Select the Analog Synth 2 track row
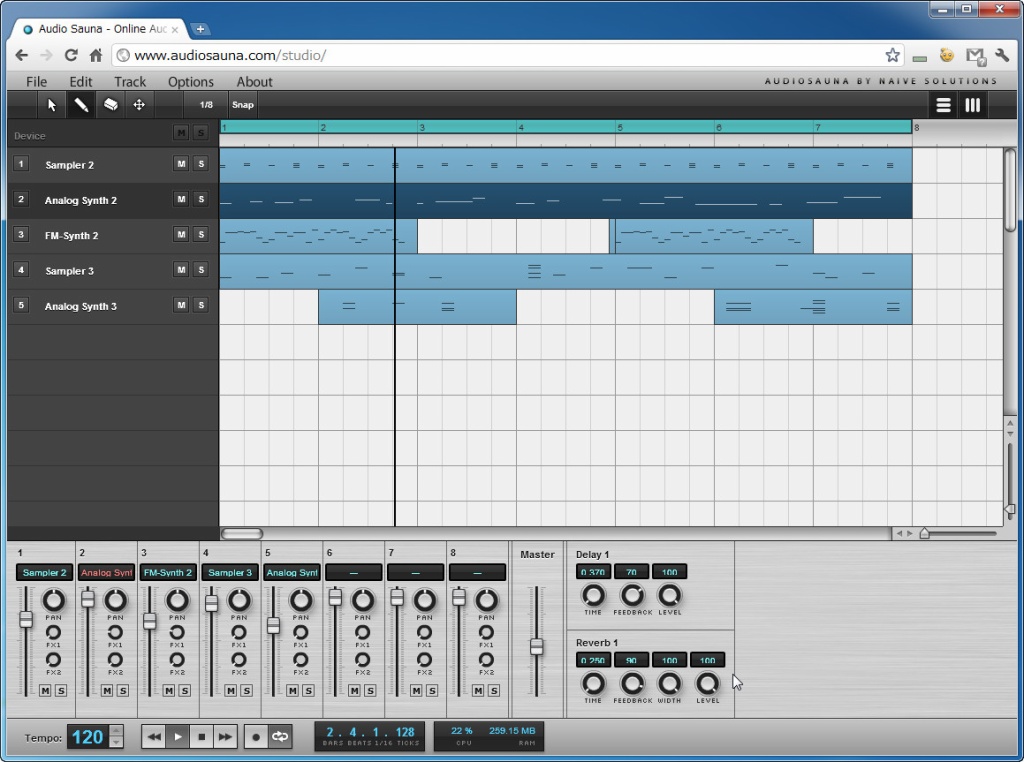 [113, 200]
